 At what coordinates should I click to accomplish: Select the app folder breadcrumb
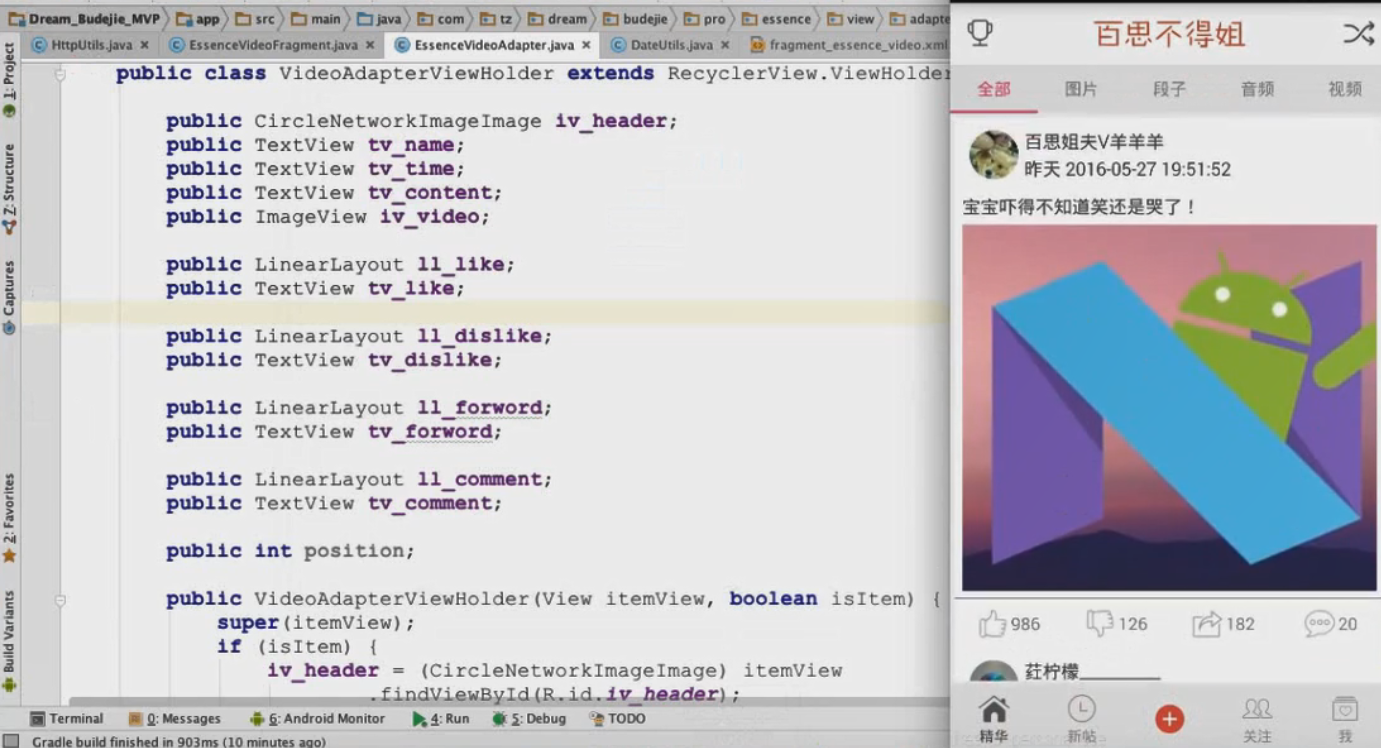(197, 19)
